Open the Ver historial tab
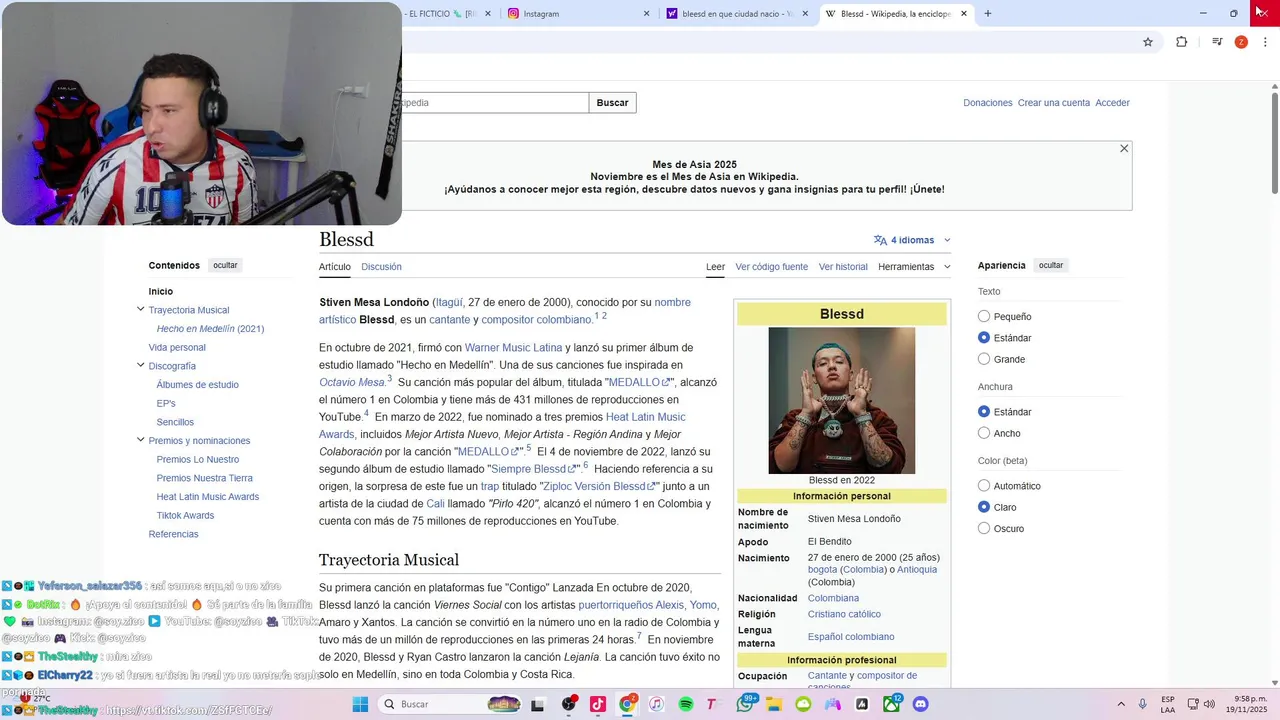 [x=843, y=267]
